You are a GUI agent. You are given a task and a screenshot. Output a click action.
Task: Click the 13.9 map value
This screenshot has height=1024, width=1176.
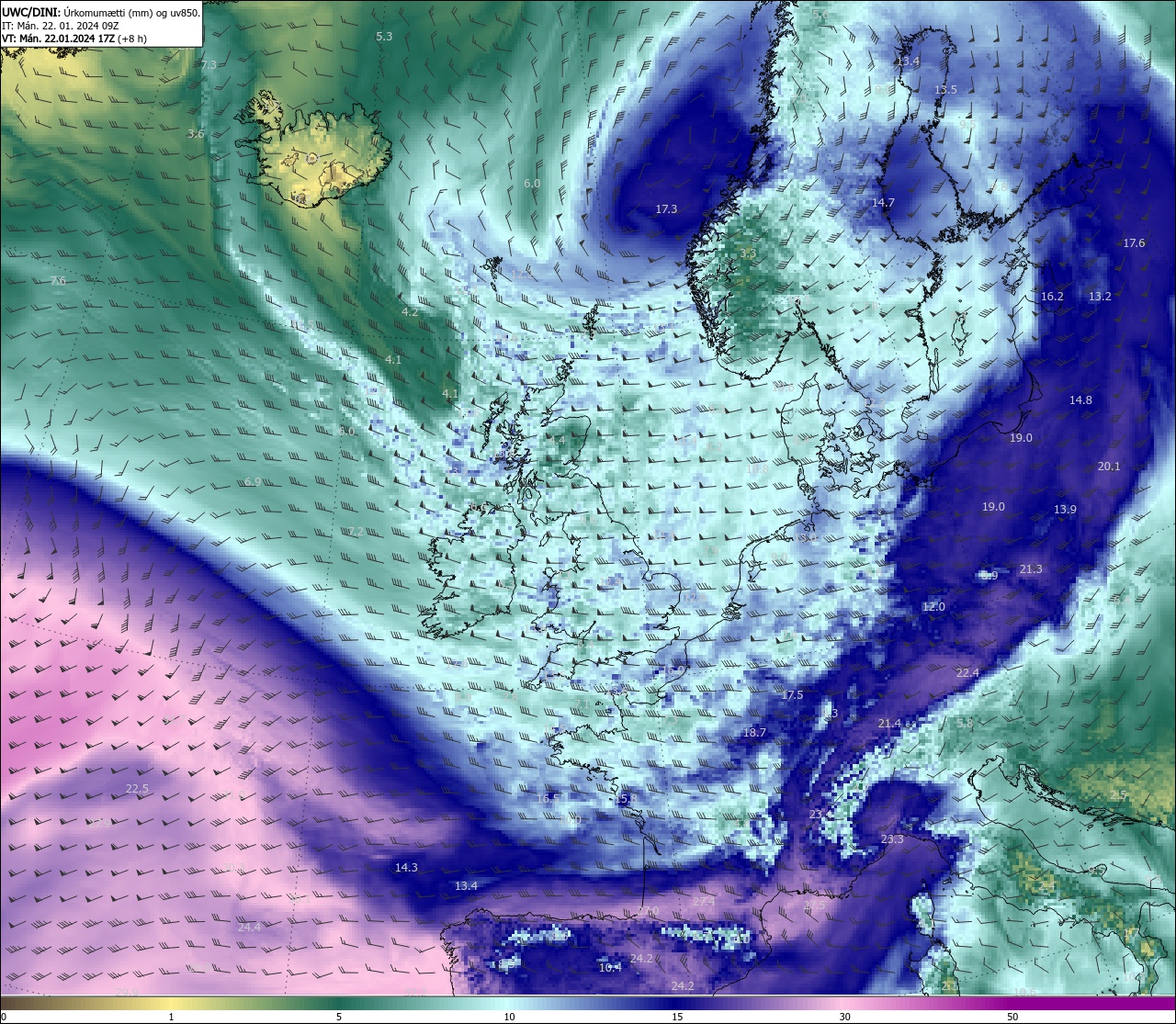pos(1065,510)
